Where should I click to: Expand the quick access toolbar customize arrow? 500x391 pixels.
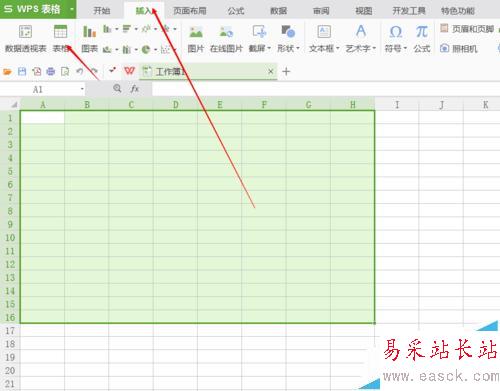112,70
